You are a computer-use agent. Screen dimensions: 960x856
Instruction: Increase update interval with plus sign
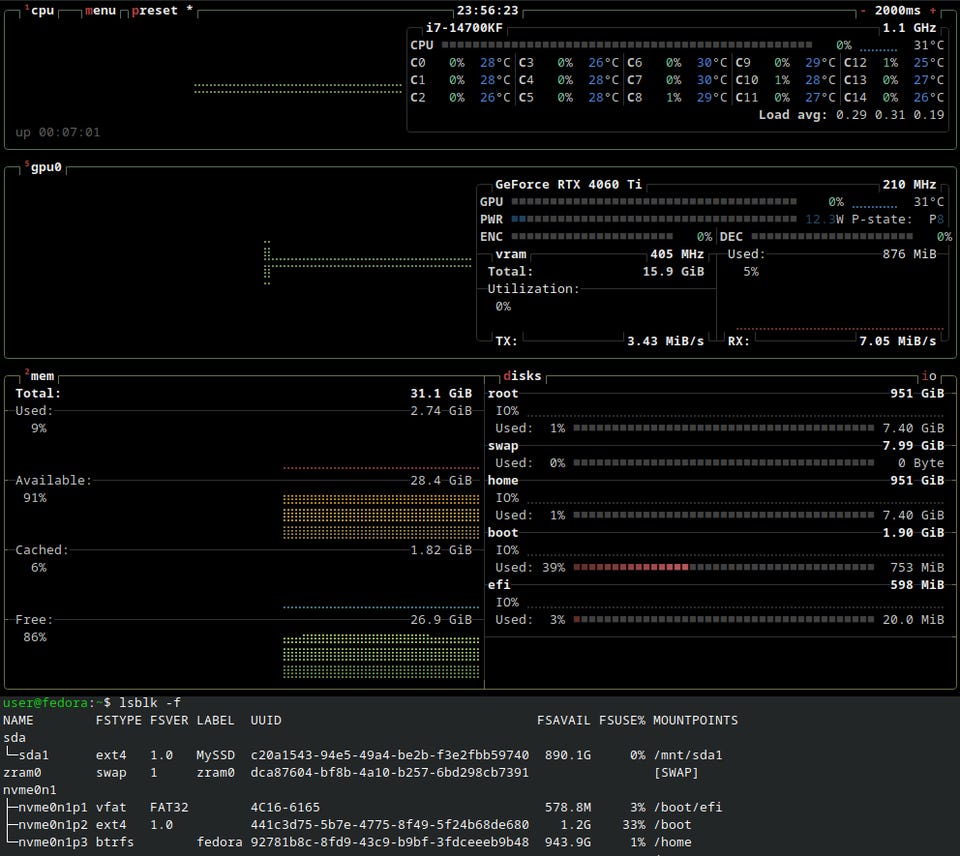[933, 10]
